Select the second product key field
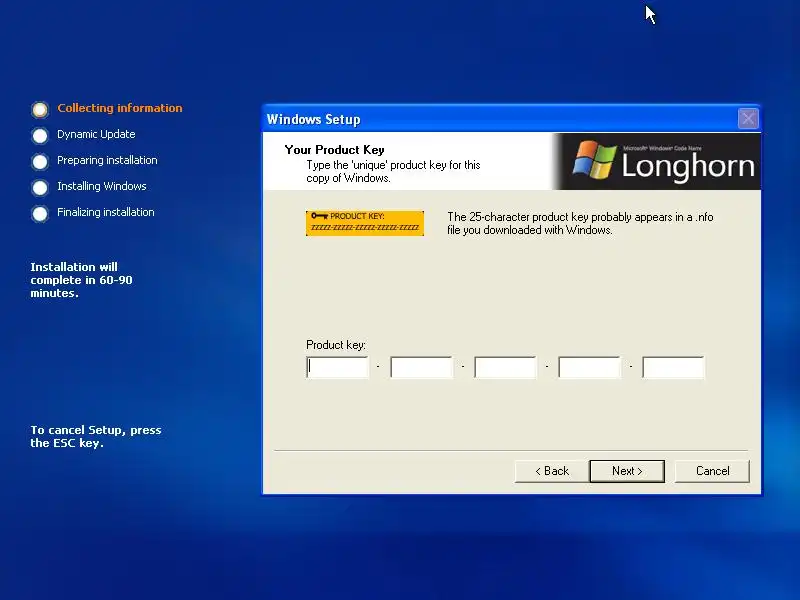Viewport: 800px width, 600px height. click(x=421, y=367)
